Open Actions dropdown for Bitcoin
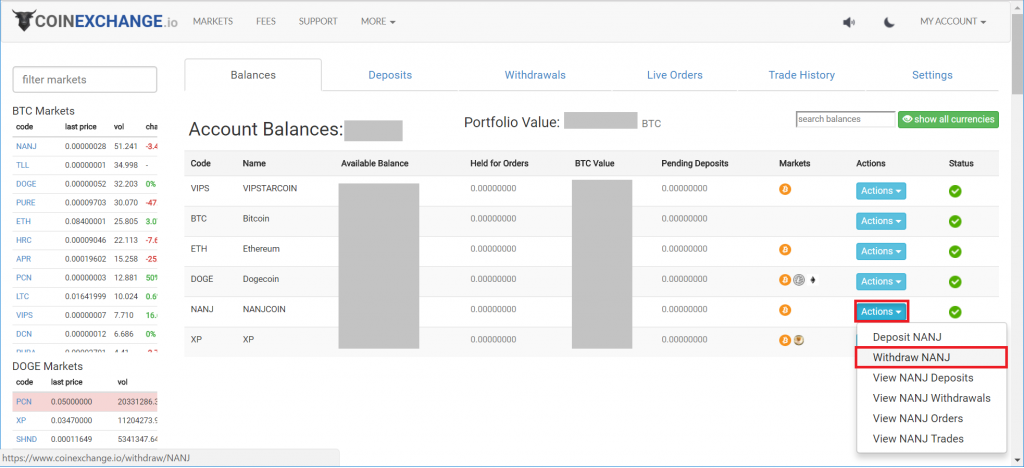Screen dimensions: 1024x468 (881, 221)
